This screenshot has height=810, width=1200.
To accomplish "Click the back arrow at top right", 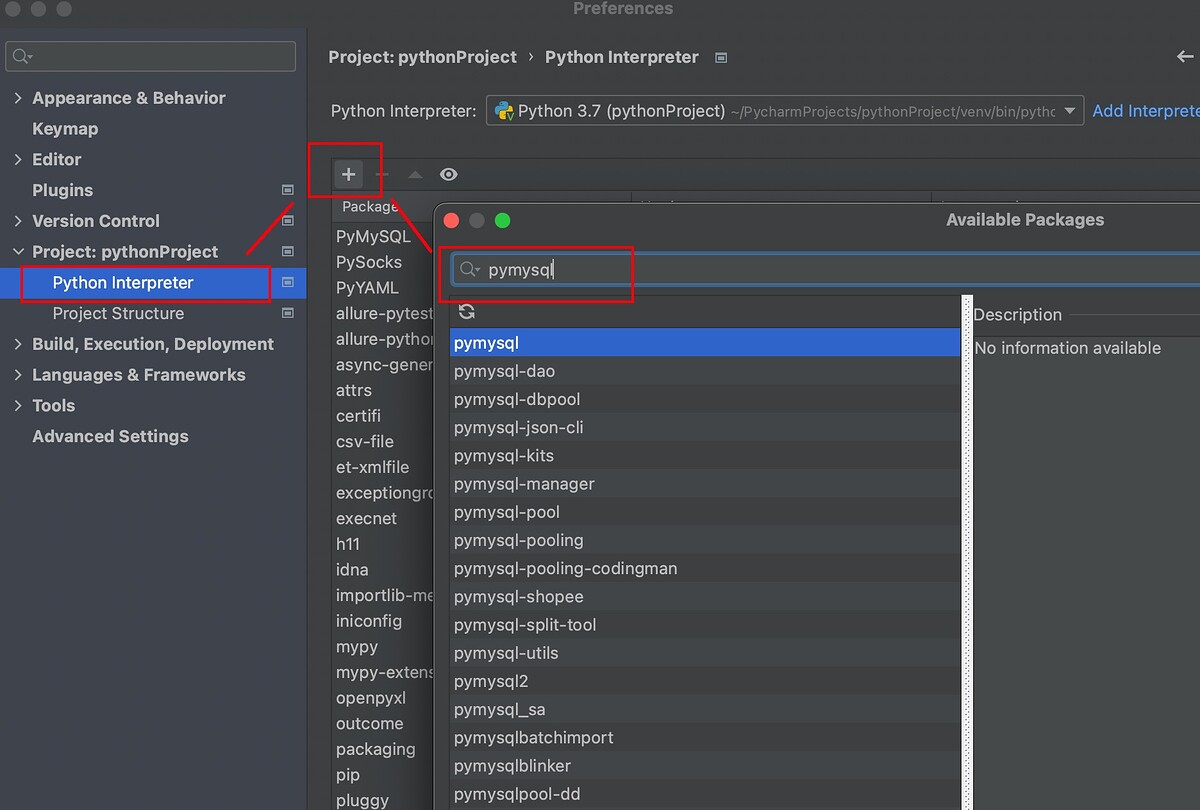I will (x=1190, y=57).
